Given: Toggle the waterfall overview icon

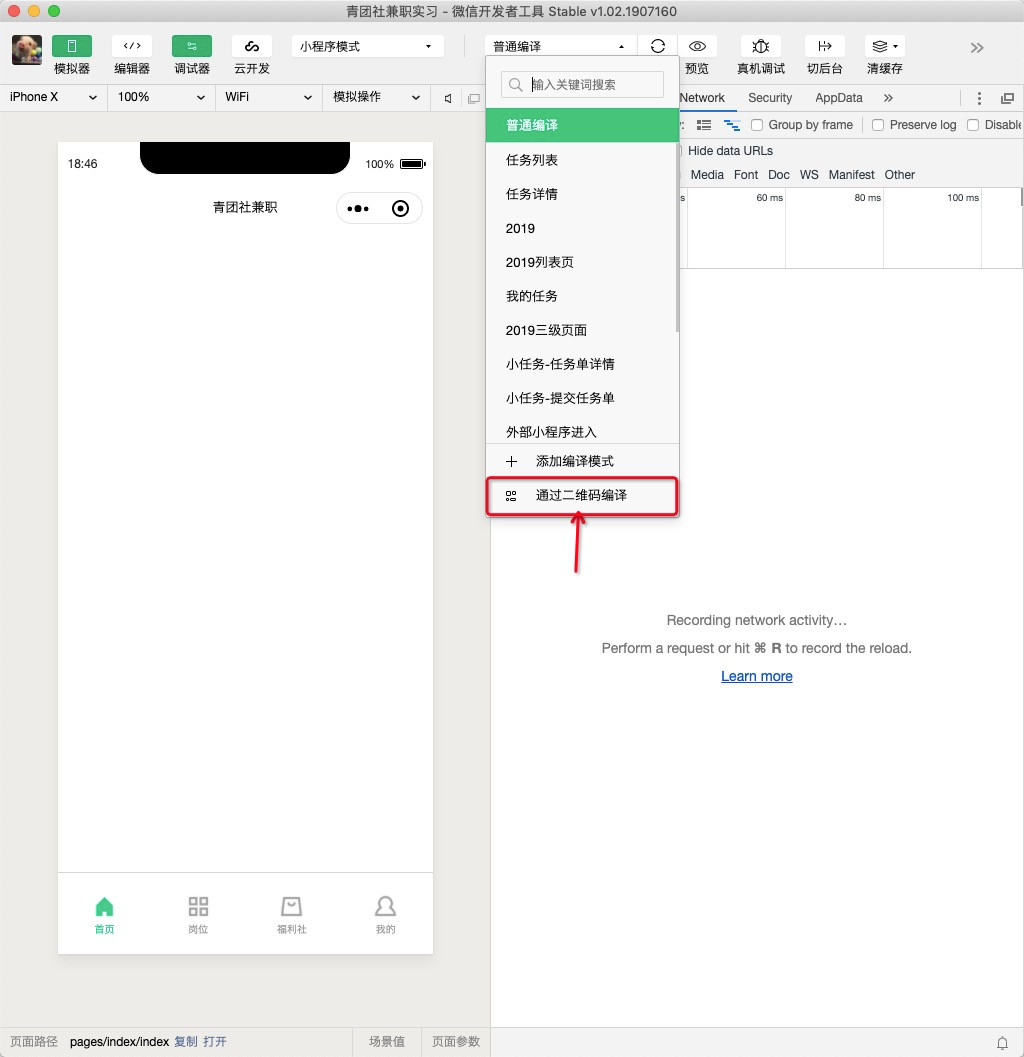Looking at the screenshot, I should click(x=731, y=125).
